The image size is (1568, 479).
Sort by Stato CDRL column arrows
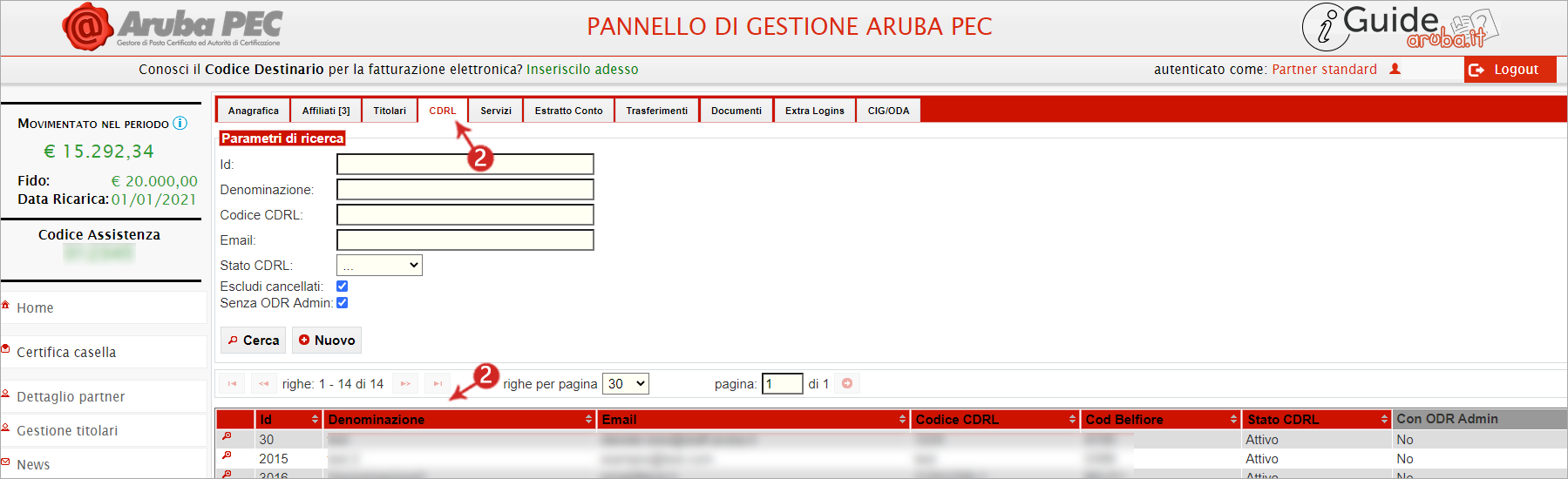tap(1384, 420)
